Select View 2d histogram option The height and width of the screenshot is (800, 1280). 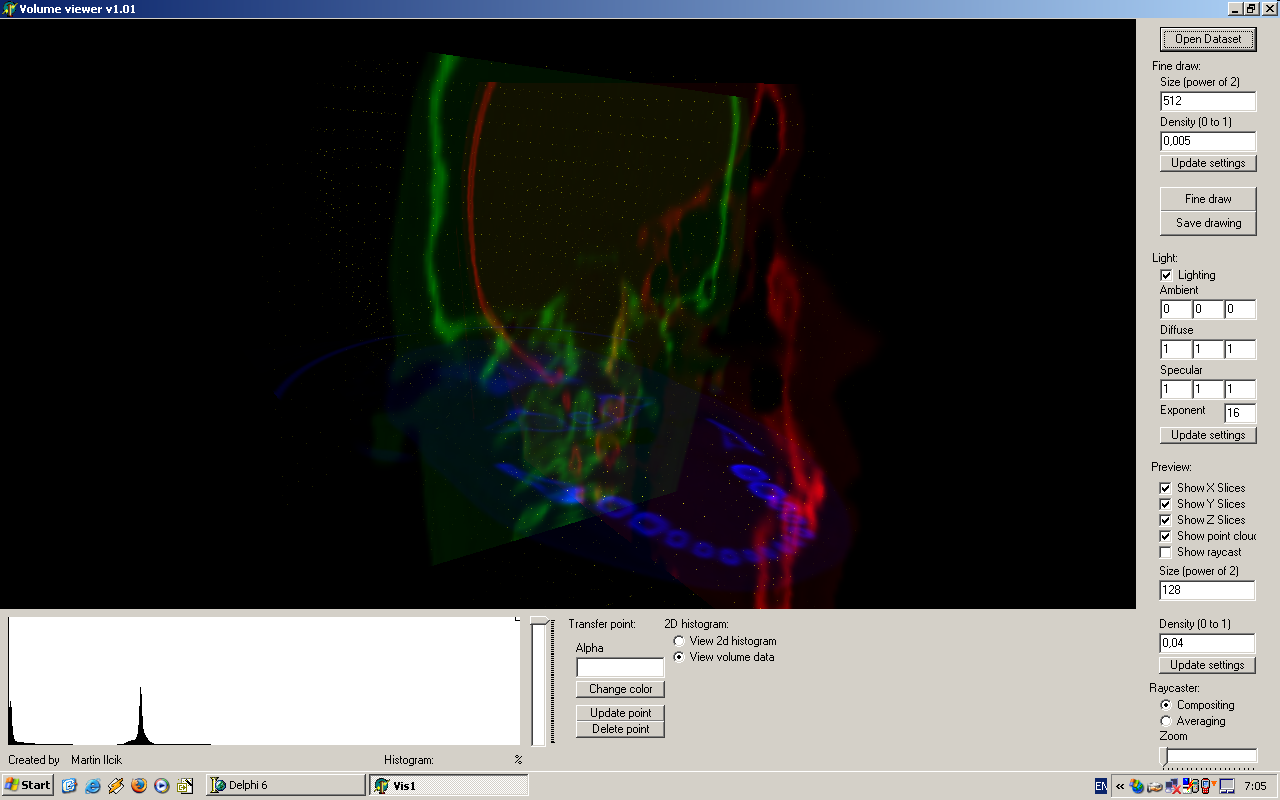679,641
